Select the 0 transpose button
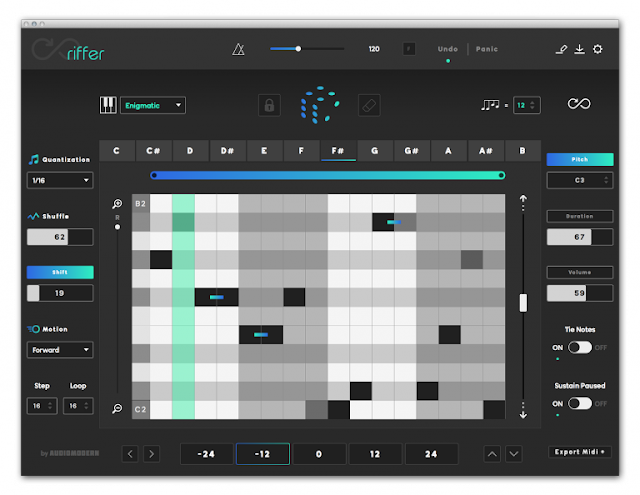This screenshot has width=640, height=495. click(319, 454)
